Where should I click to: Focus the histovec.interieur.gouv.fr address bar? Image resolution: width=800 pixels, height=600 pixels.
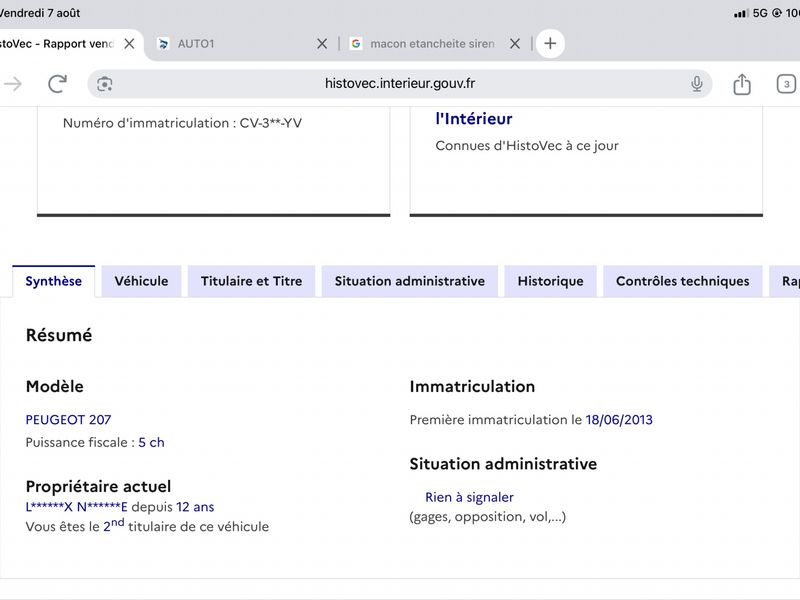(x=399, y=84)
